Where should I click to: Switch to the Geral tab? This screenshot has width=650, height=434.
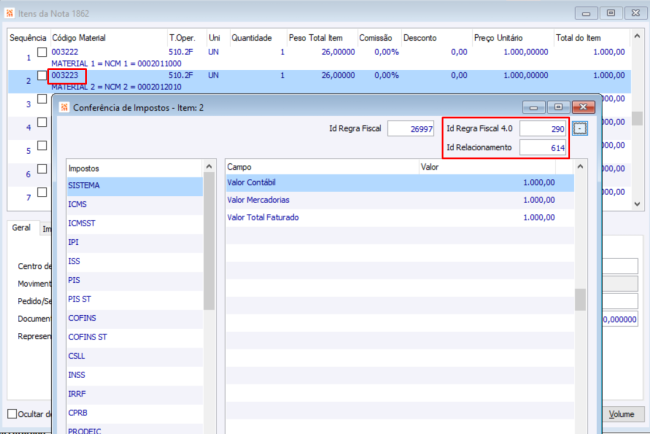tap(20, 228)
